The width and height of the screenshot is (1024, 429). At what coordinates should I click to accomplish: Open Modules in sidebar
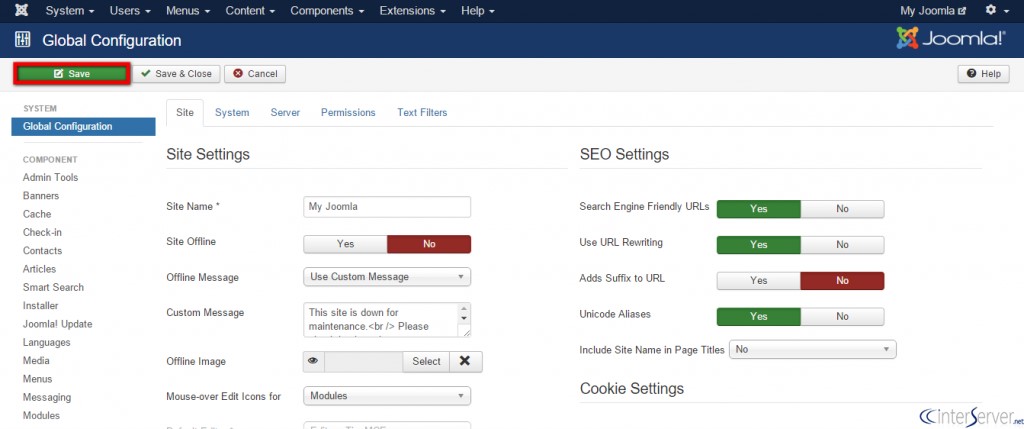tap(41, 415)
